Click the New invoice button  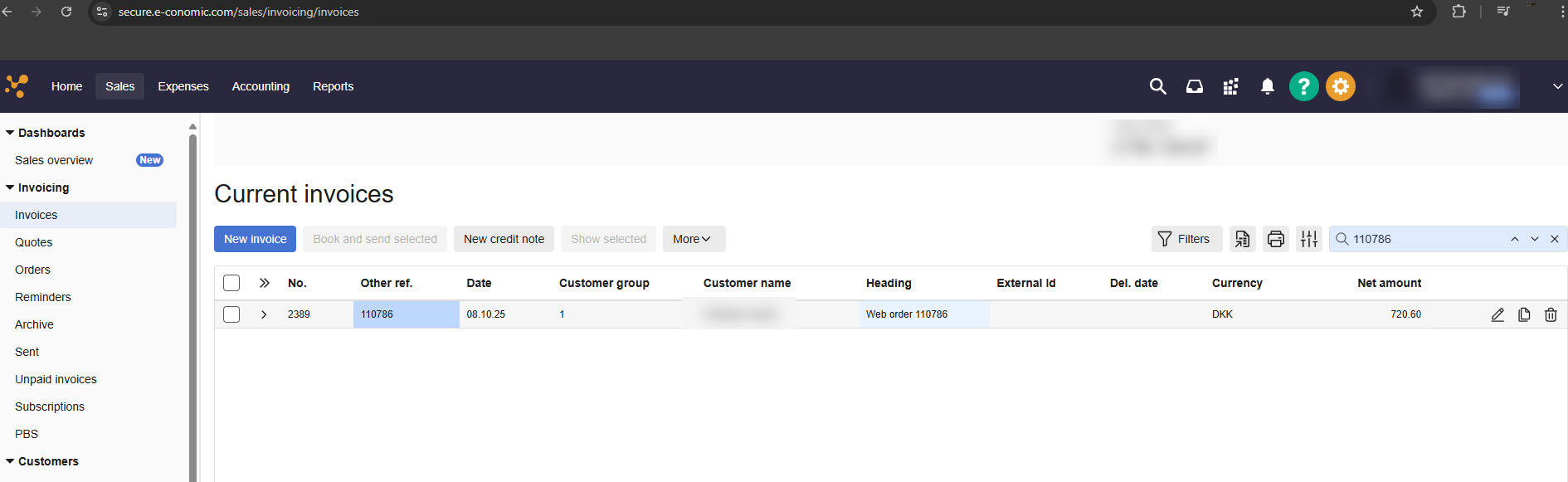click(x=255, y=239)
